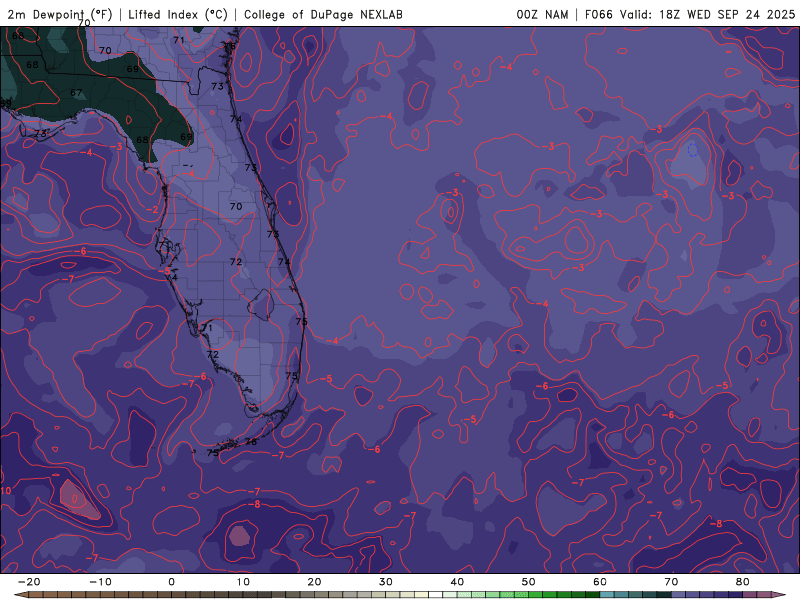Click the red "-2" lifted index contour label

tap(153, 210)
